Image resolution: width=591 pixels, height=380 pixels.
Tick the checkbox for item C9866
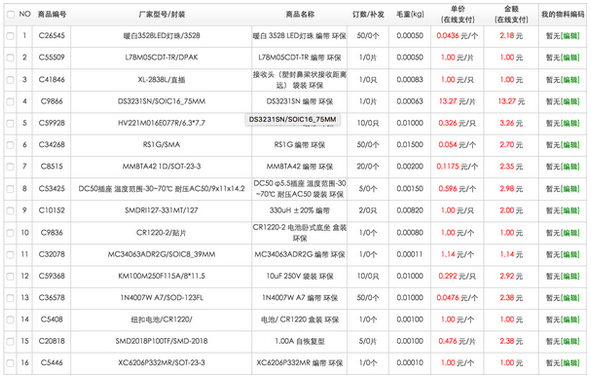[10, 102]
